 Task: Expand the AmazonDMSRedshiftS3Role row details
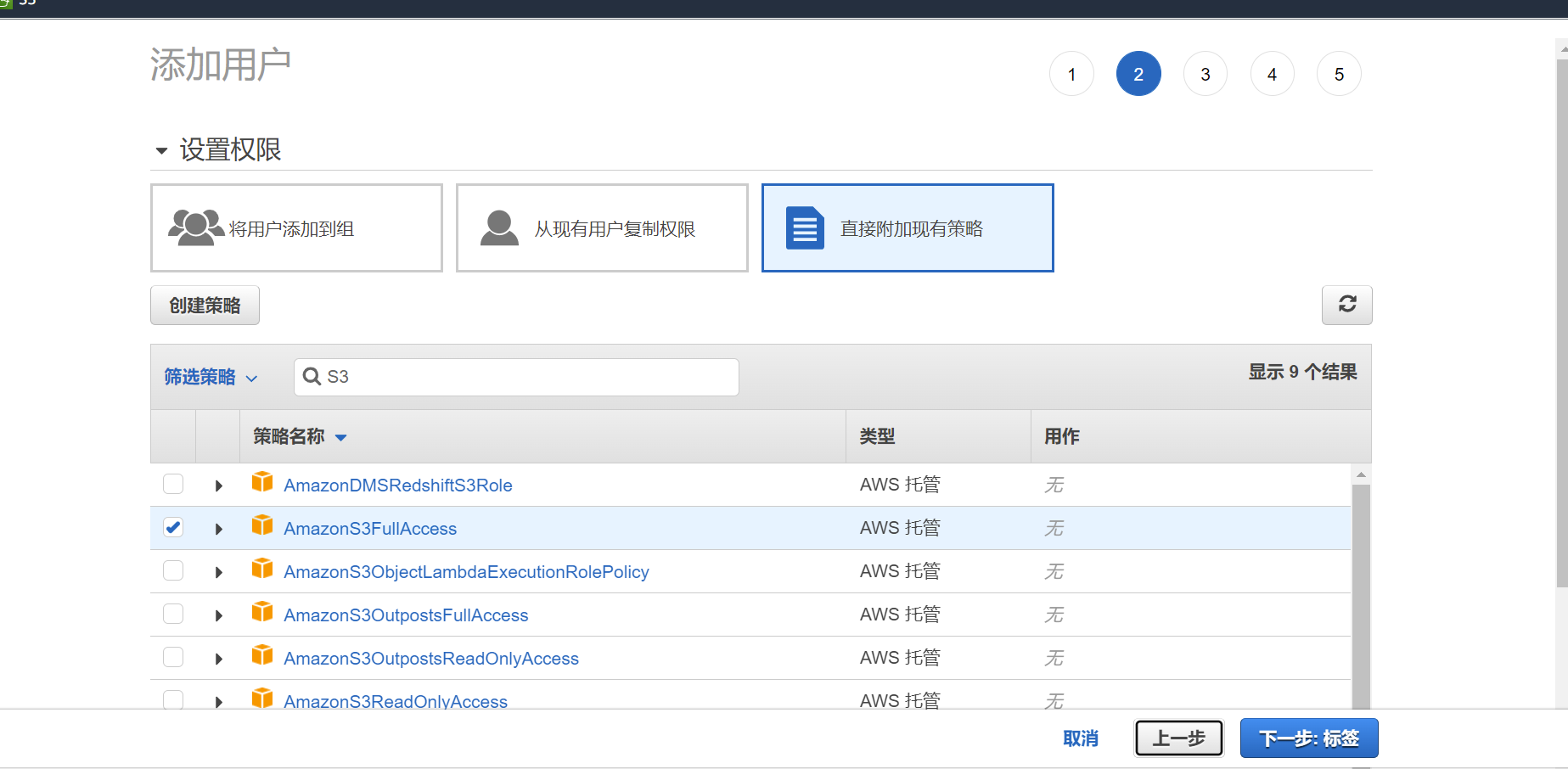[x=218, y=486]
